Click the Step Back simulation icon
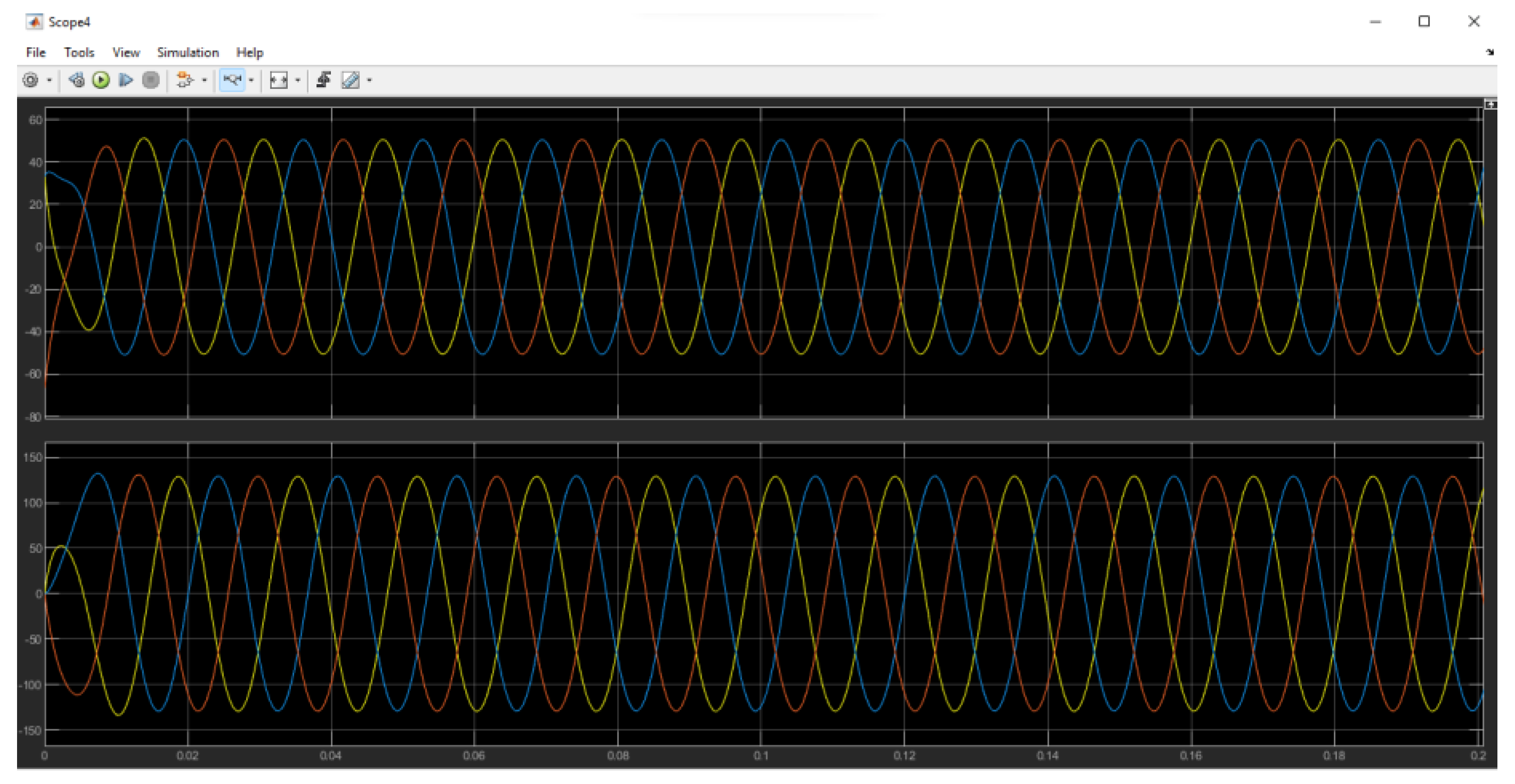The width and height of the screenshot is (1515, 784). (76, 80)
